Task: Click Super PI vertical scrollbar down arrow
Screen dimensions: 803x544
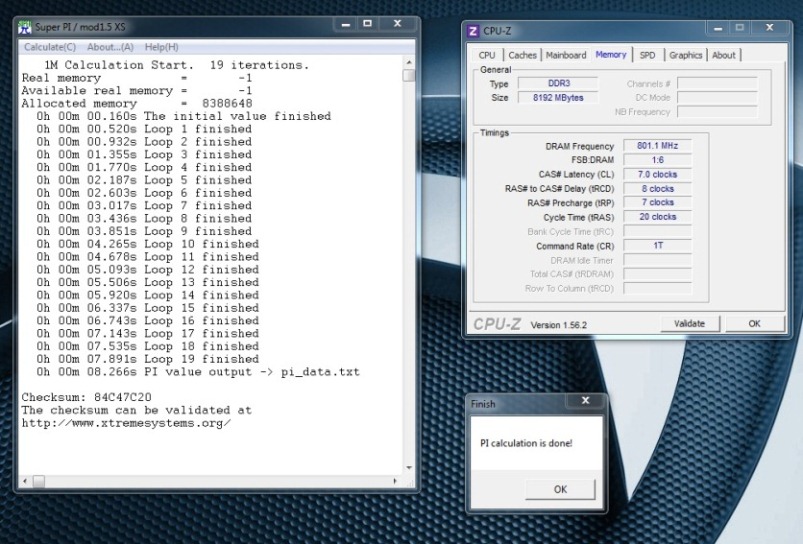Action: click(409, 468)
